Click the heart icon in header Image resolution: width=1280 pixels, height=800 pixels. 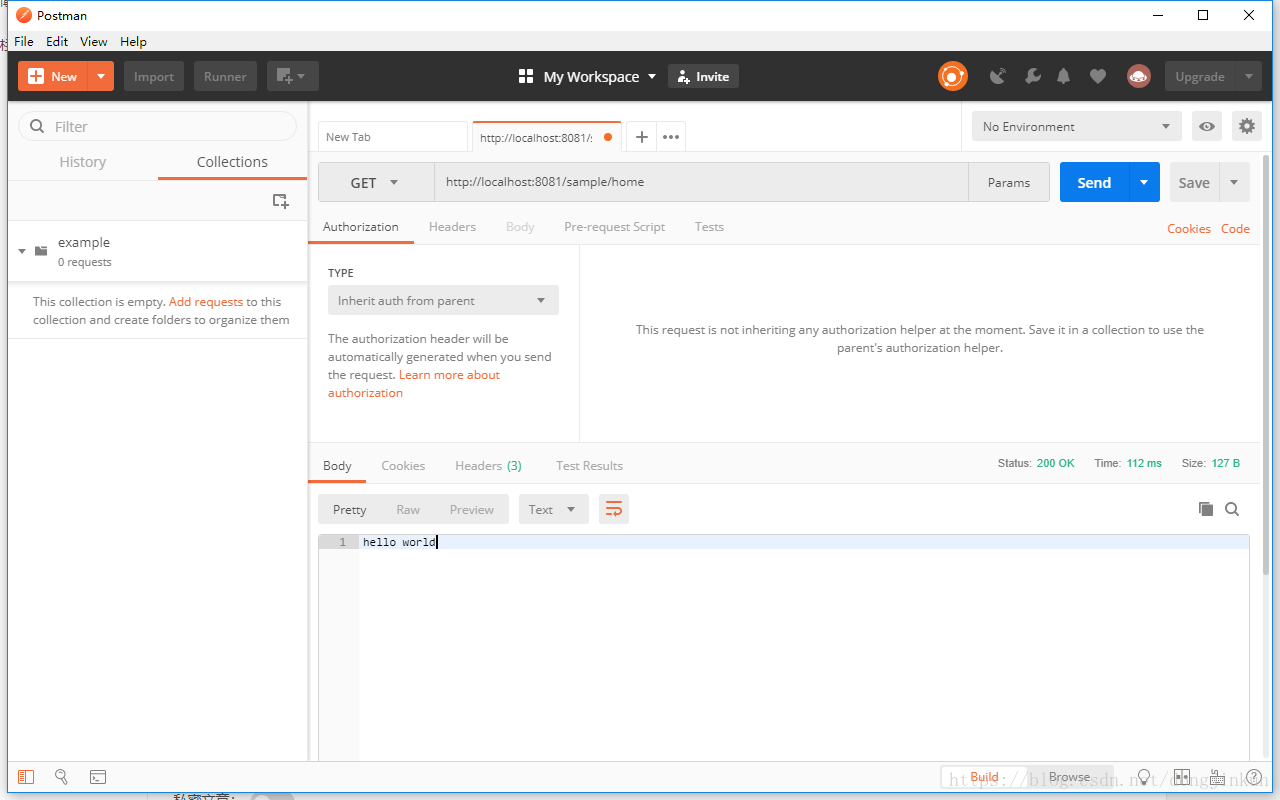(x=1098, y=76)
